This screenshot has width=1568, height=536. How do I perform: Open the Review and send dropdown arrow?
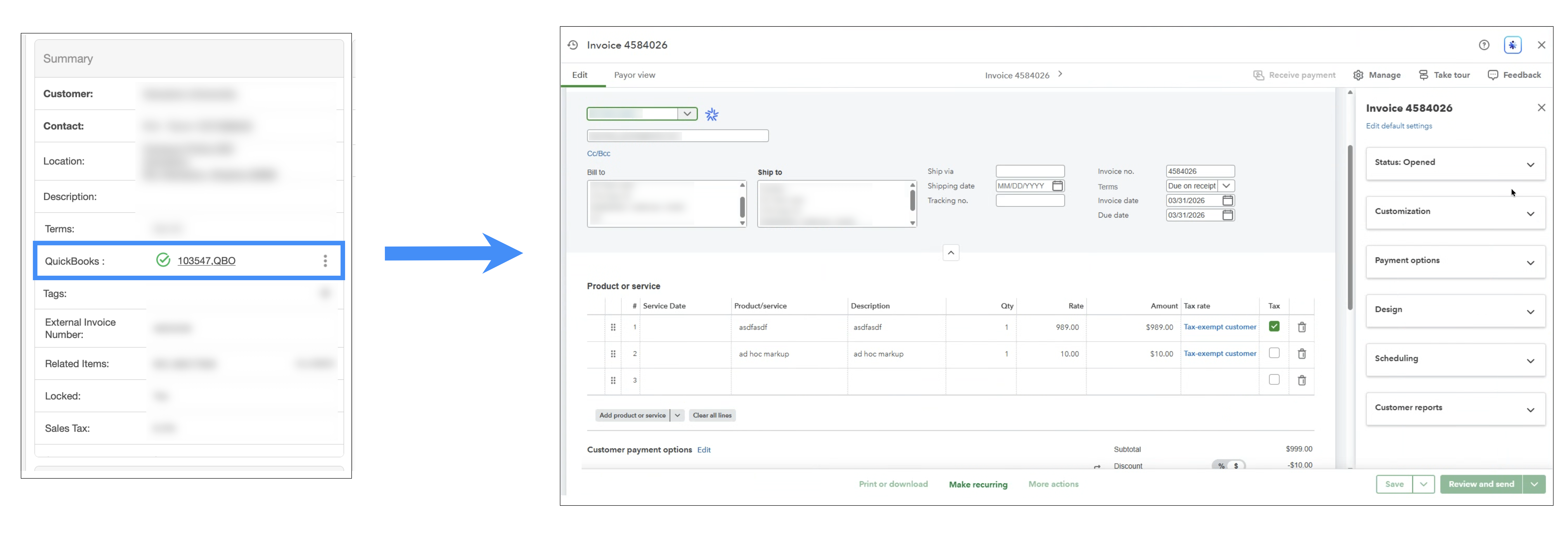1533,484
